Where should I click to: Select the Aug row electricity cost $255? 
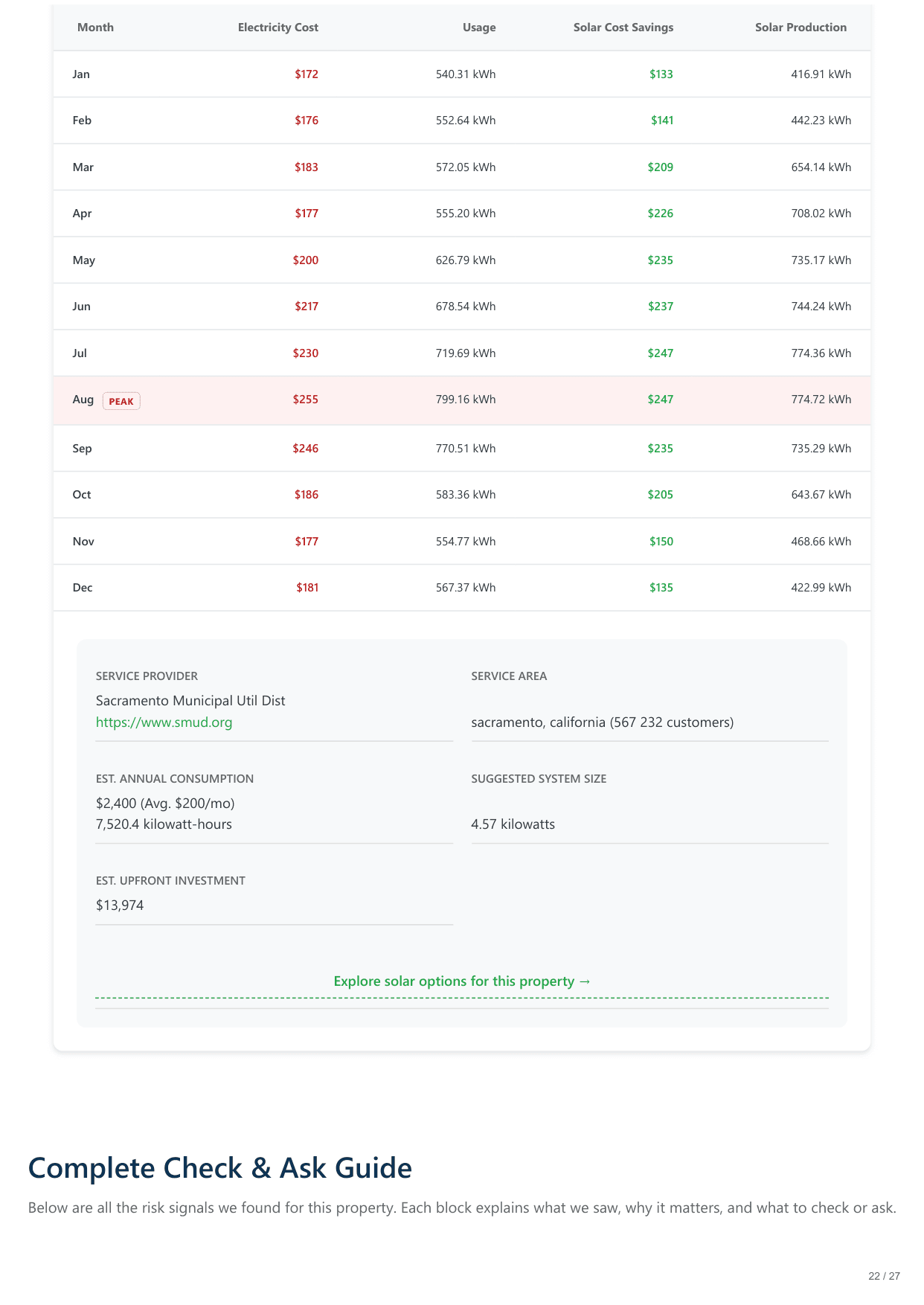pos(305,400)
